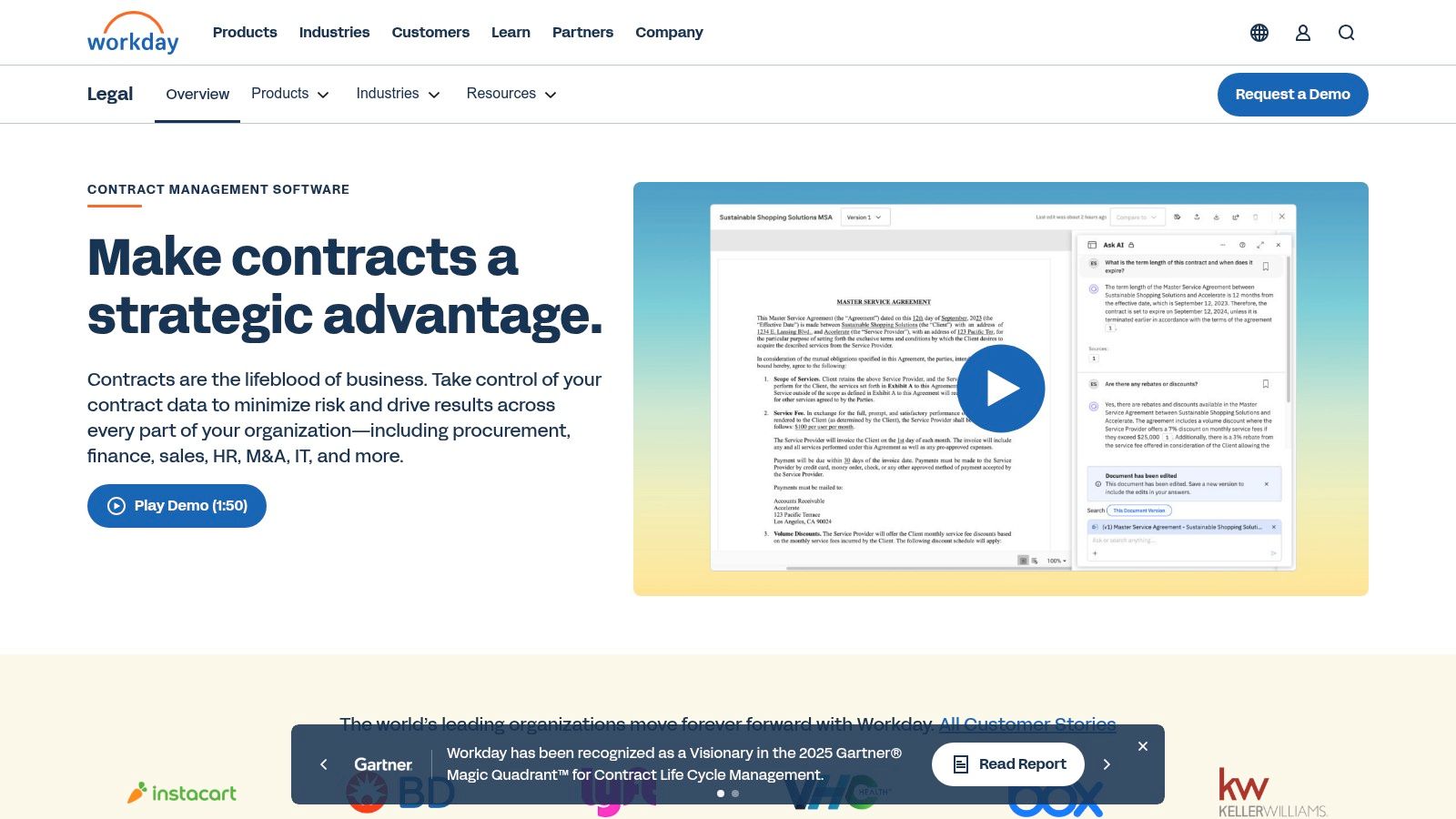The image size is (1456, 819).
Task: Open the Compare to dropdown
Action: point(1136,217)
